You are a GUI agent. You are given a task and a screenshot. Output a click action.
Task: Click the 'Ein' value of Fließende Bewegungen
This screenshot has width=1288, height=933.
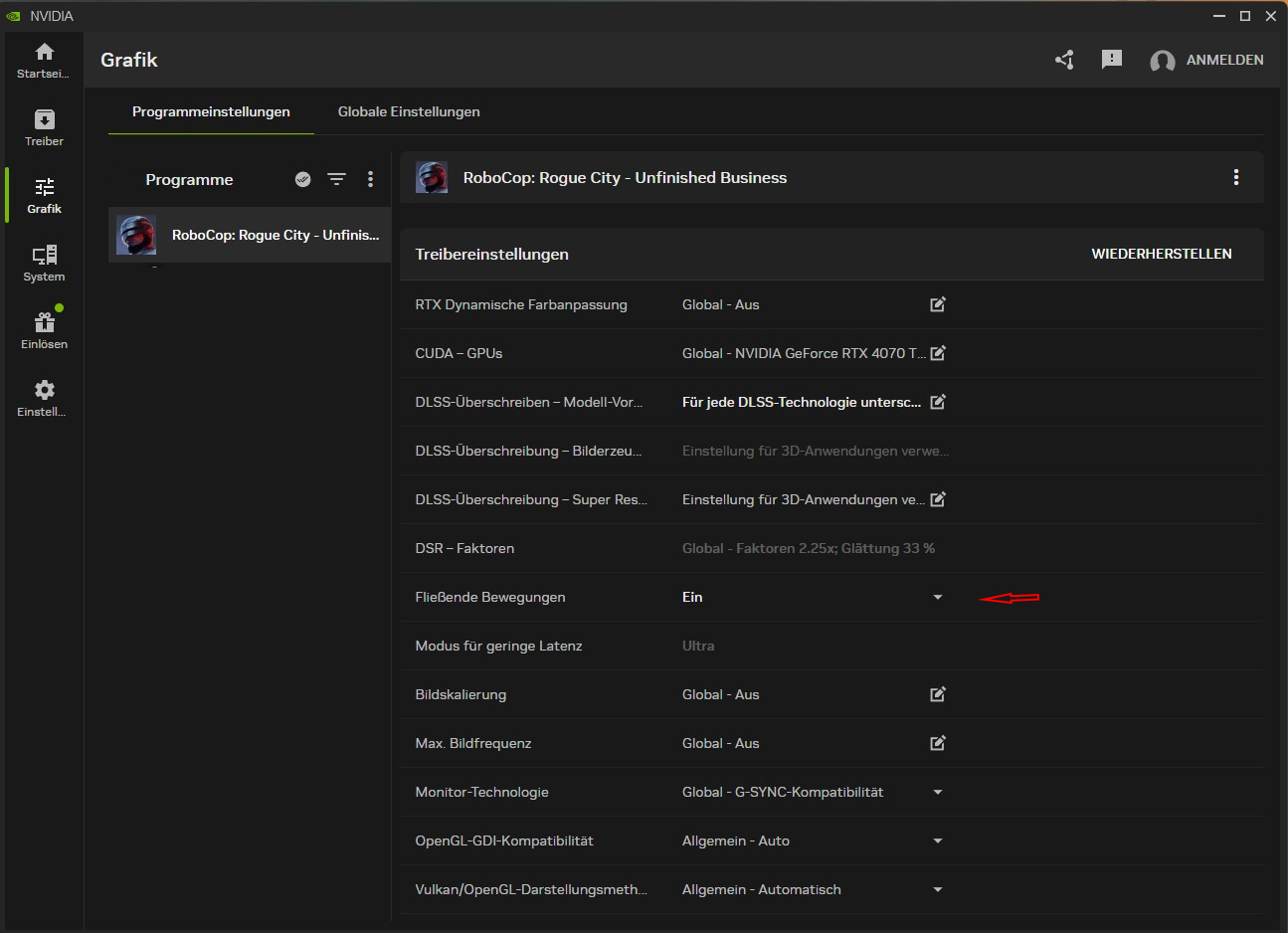tap(692, 597)
